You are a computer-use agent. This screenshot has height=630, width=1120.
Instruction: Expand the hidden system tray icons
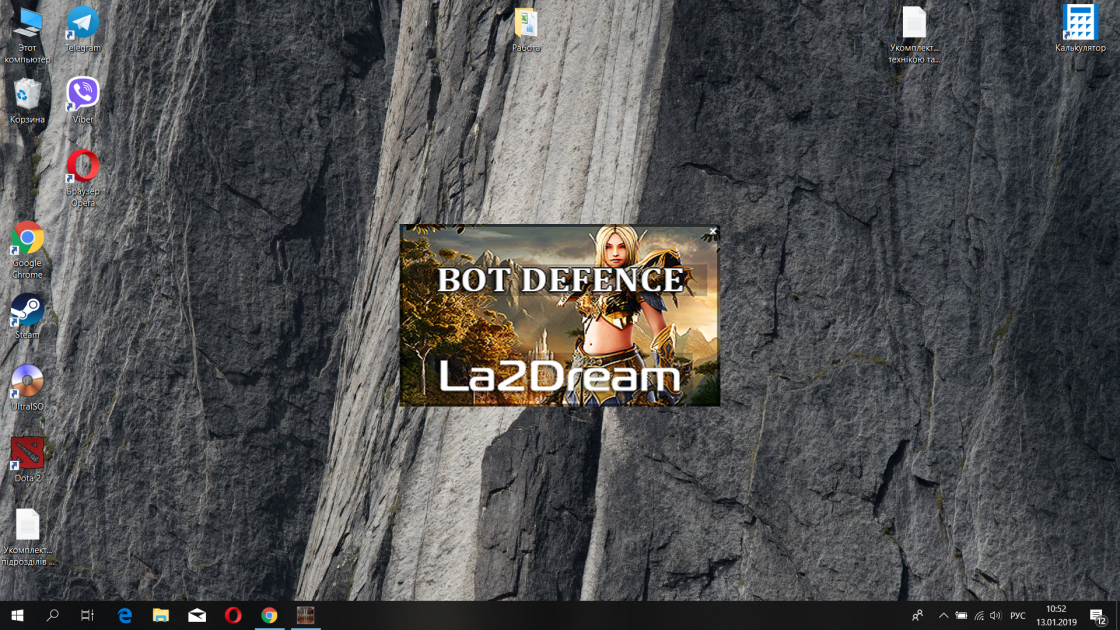pos(942,615)
